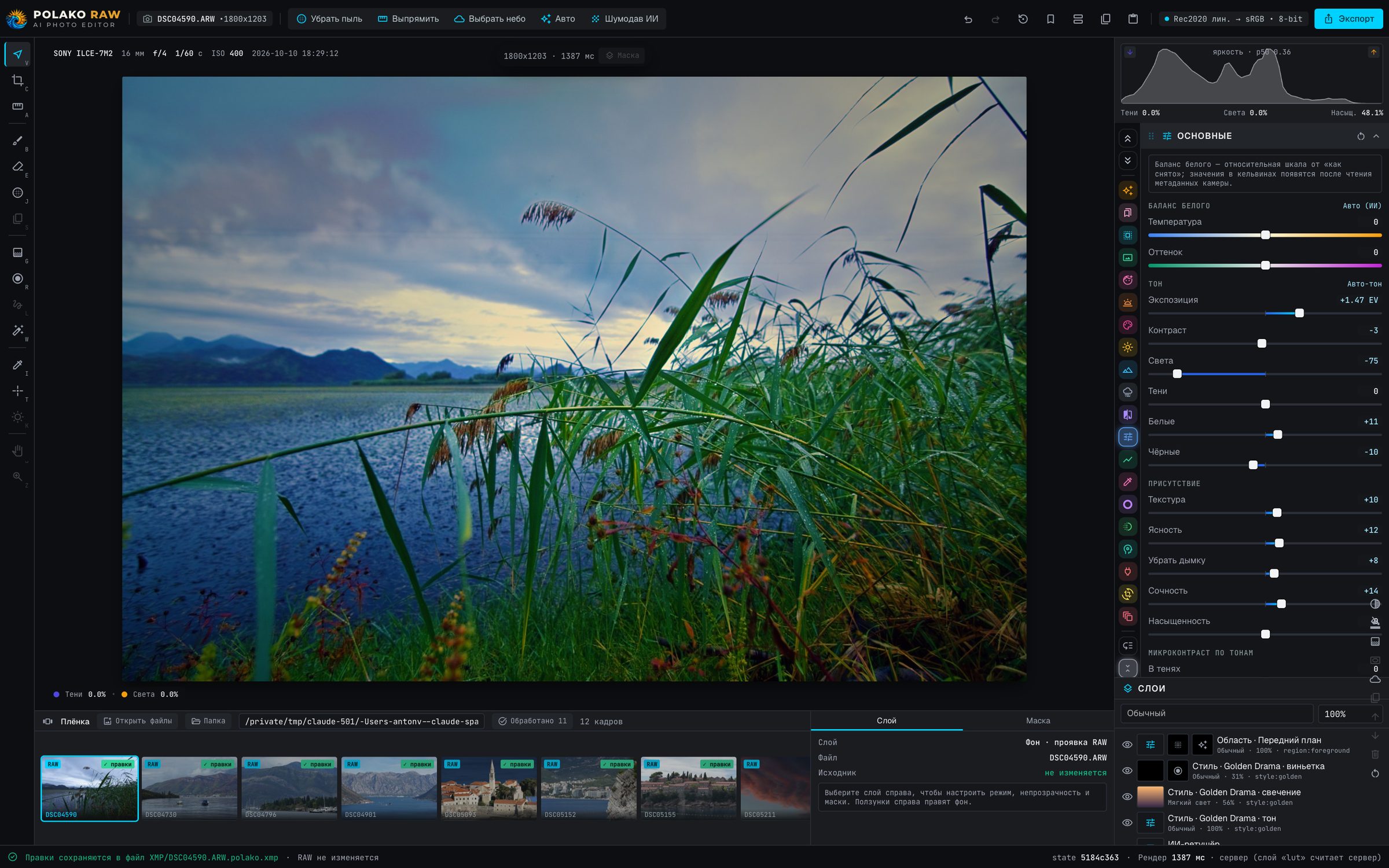Click the Открыть файлы button
This screenshot has width=1389, height=868.
click(x=138, y=721)
